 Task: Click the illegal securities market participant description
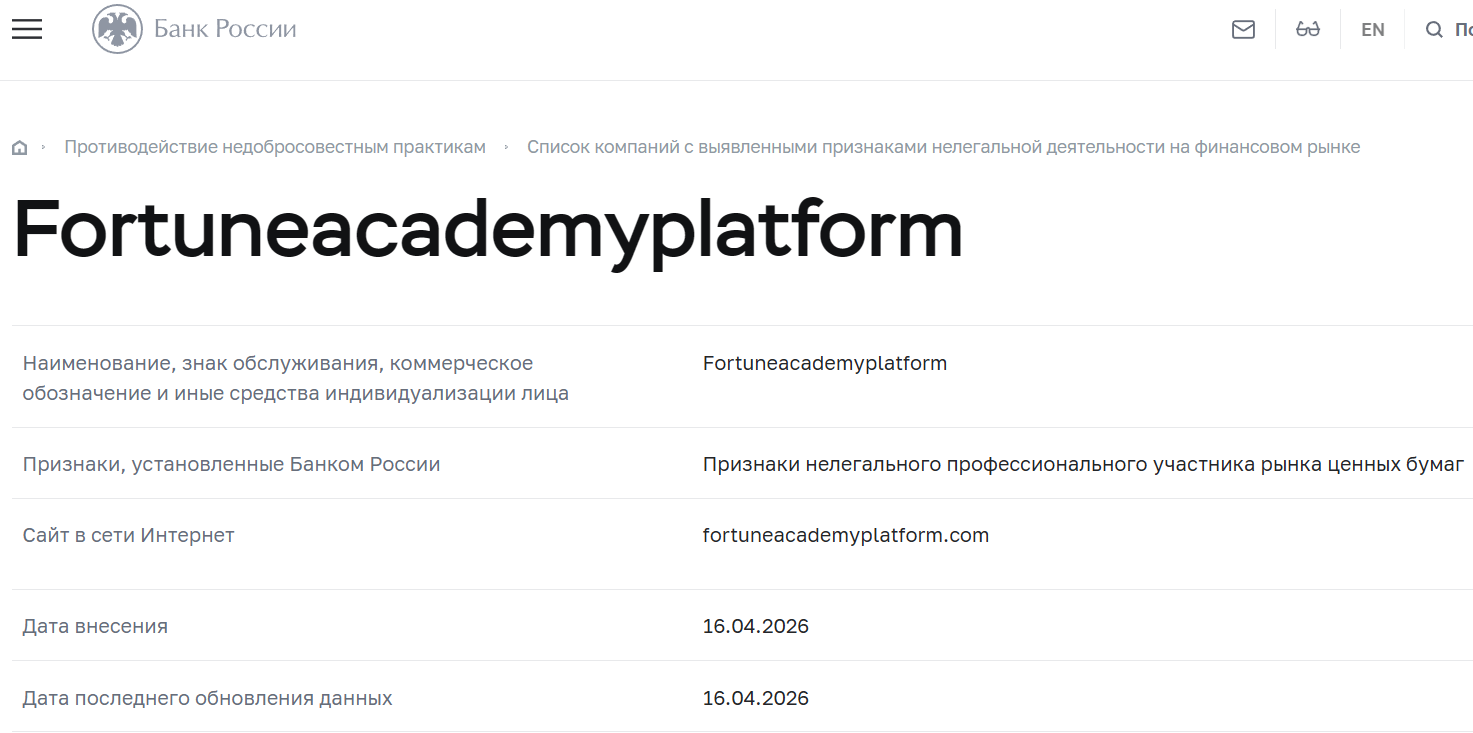[1082, 464]
